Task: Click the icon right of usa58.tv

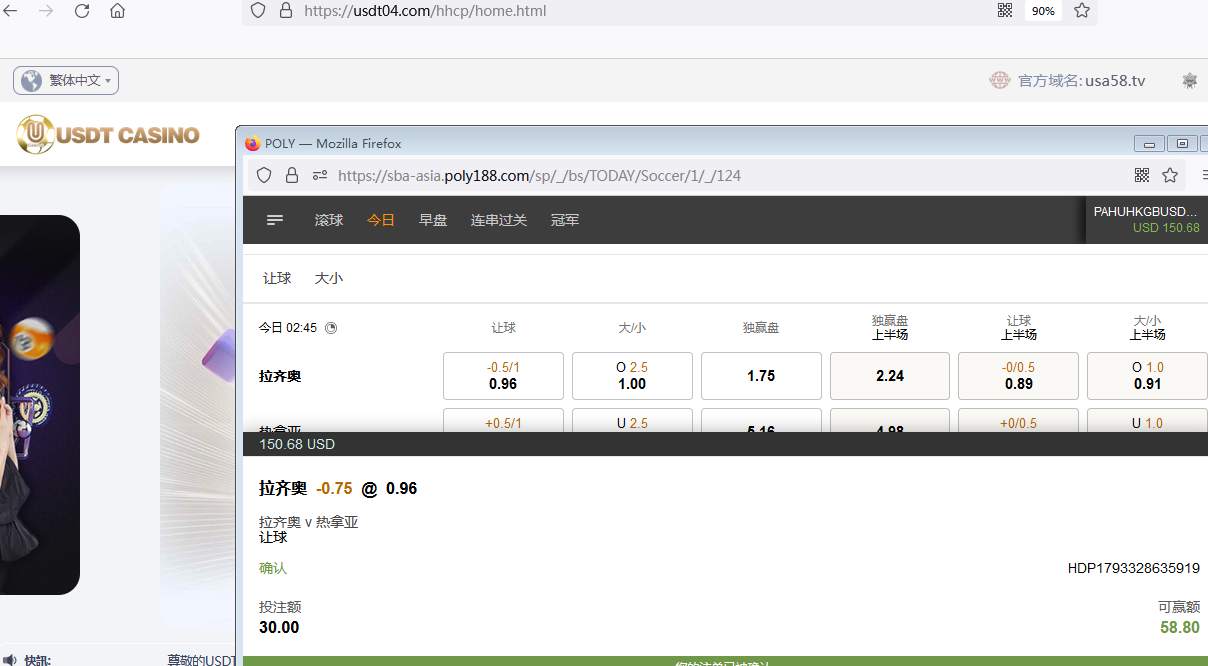Action: point(1190,81)
